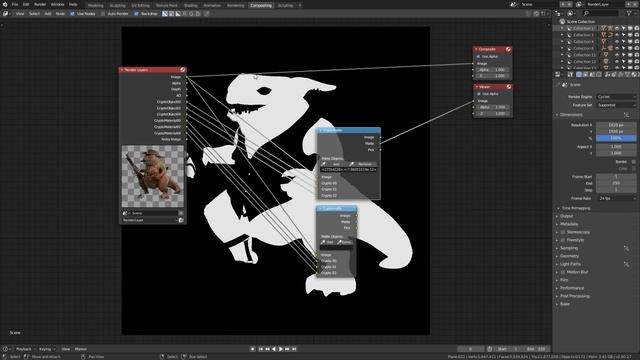Viewport: 640px width, 360px height.
Task: Toggle the Use Nodes checkbox
Action: 72,13
